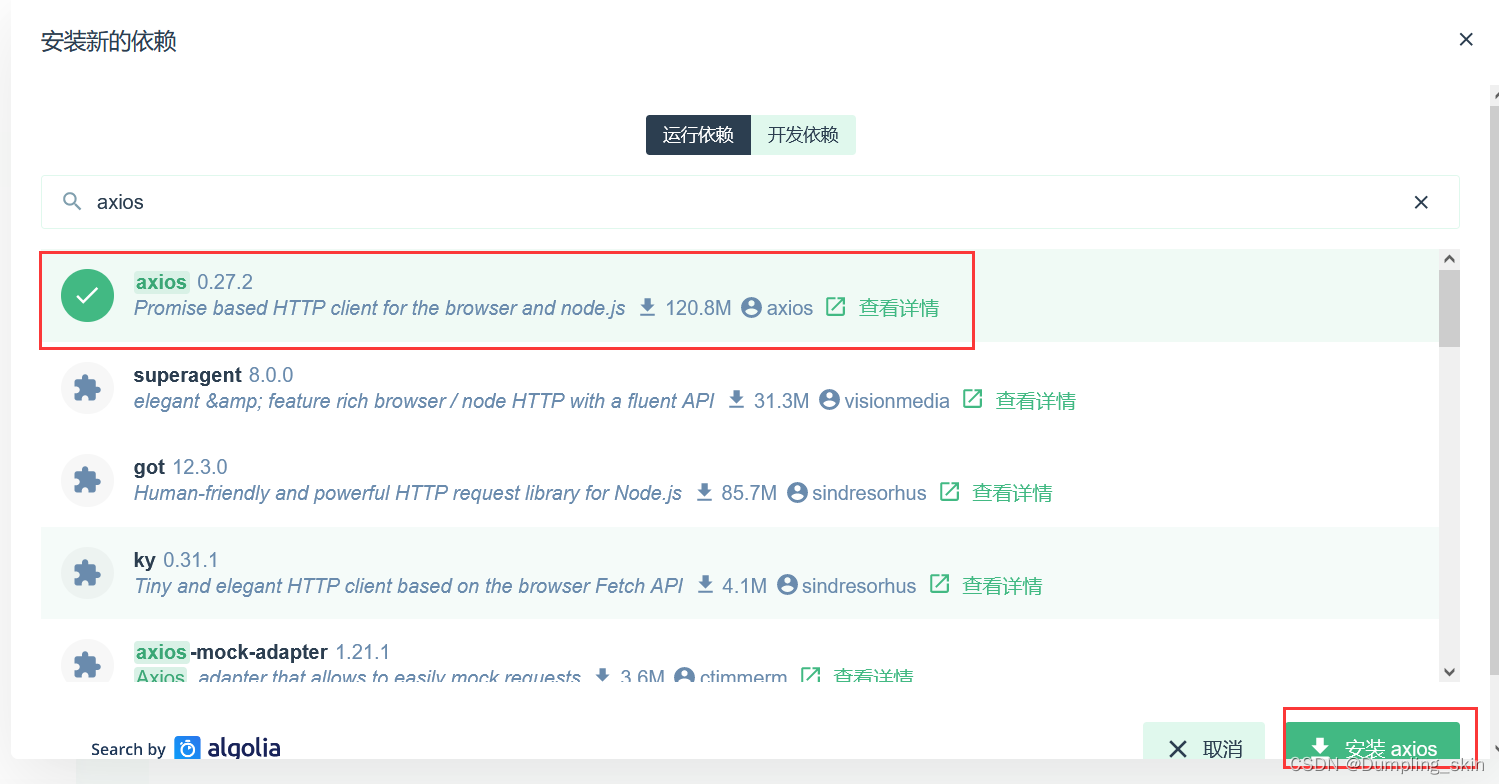Click description 'Promise based HTTP client'
Screen dimensions: 1499x784
coord(379,308)
